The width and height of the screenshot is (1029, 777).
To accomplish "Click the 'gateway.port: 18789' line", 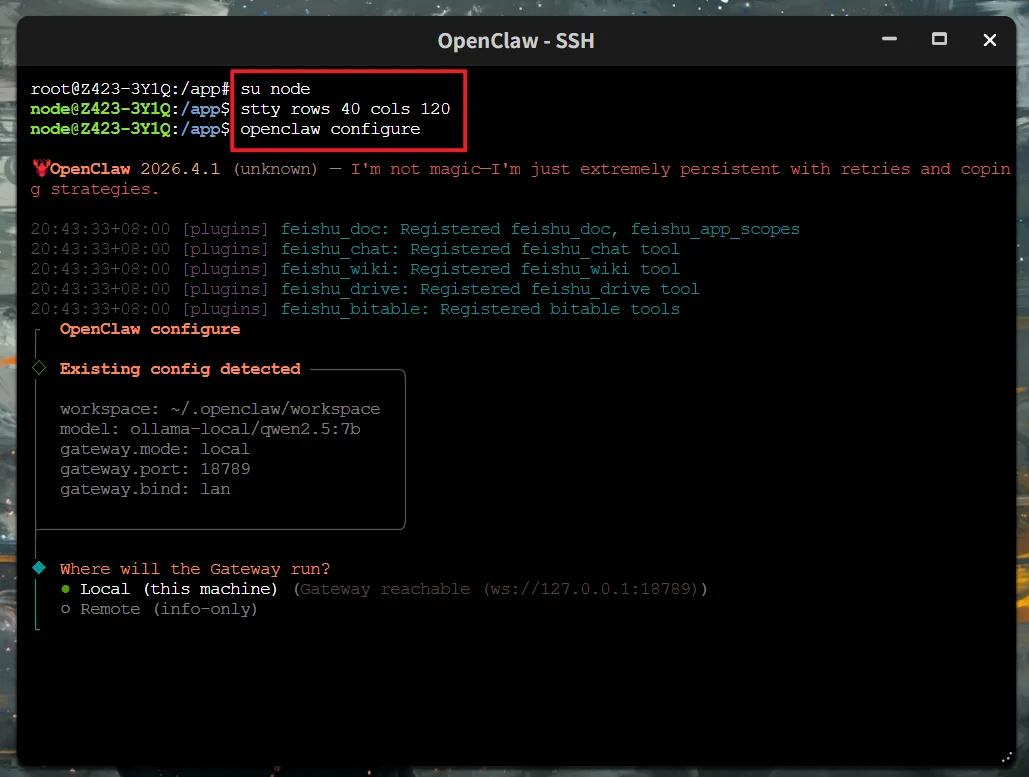I will (155, 469).
